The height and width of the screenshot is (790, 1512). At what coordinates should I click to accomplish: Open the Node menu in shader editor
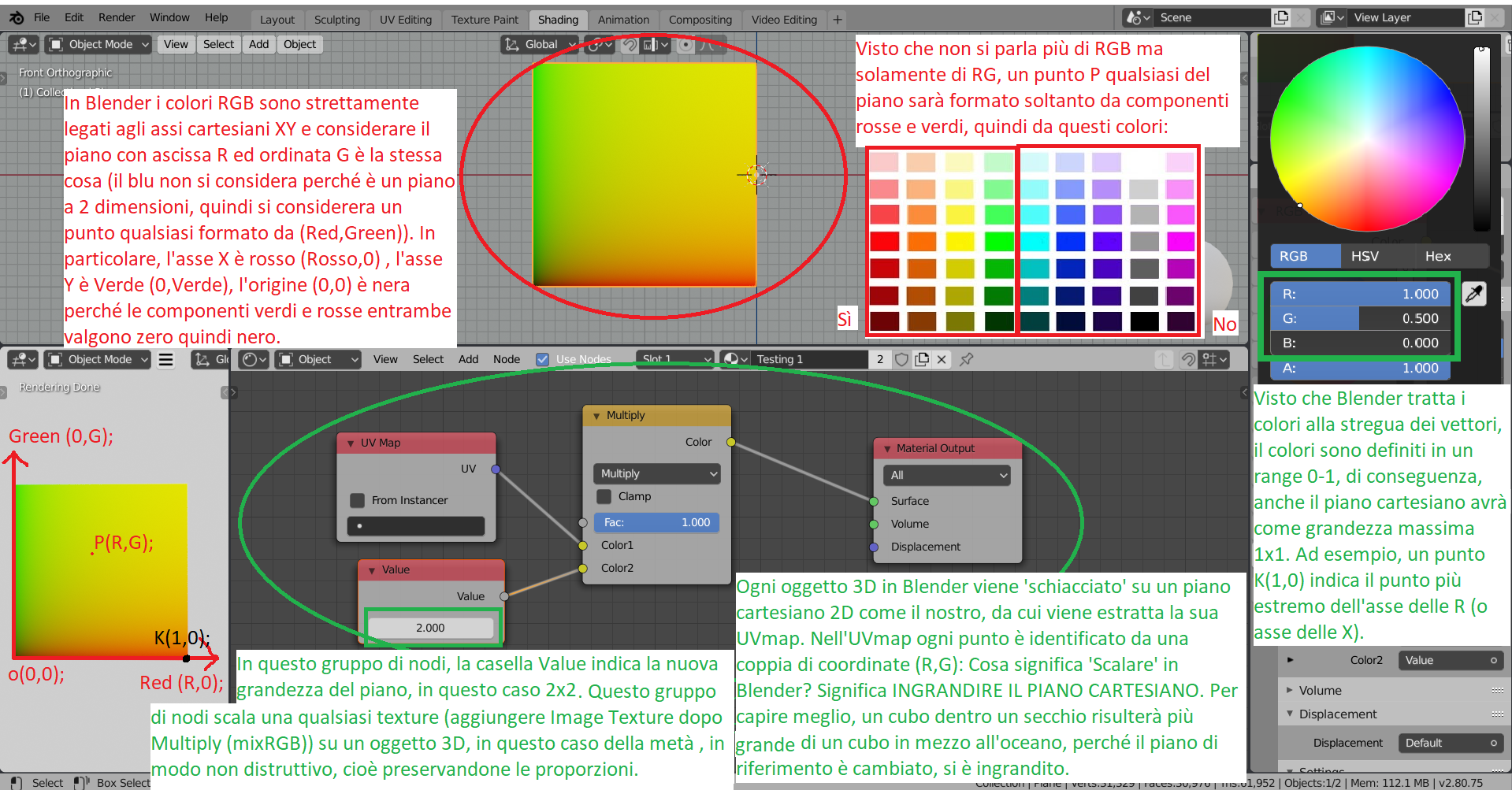[x=507, y=359]
